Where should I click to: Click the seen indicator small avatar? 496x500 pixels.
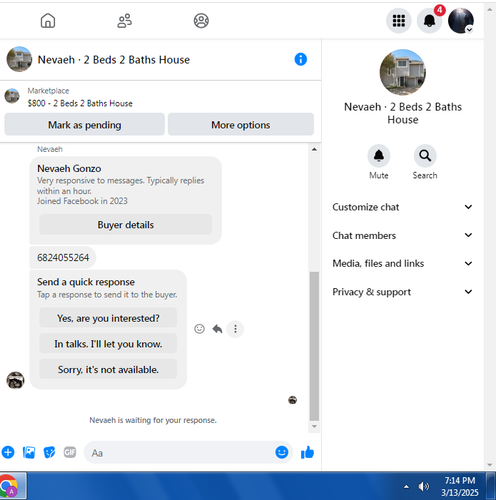[292, 400]
